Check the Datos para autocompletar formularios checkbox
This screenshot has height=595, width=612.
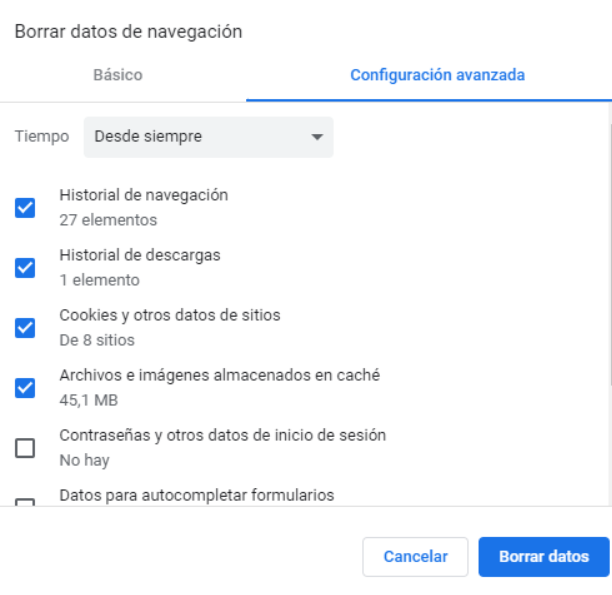coord(25,502)
